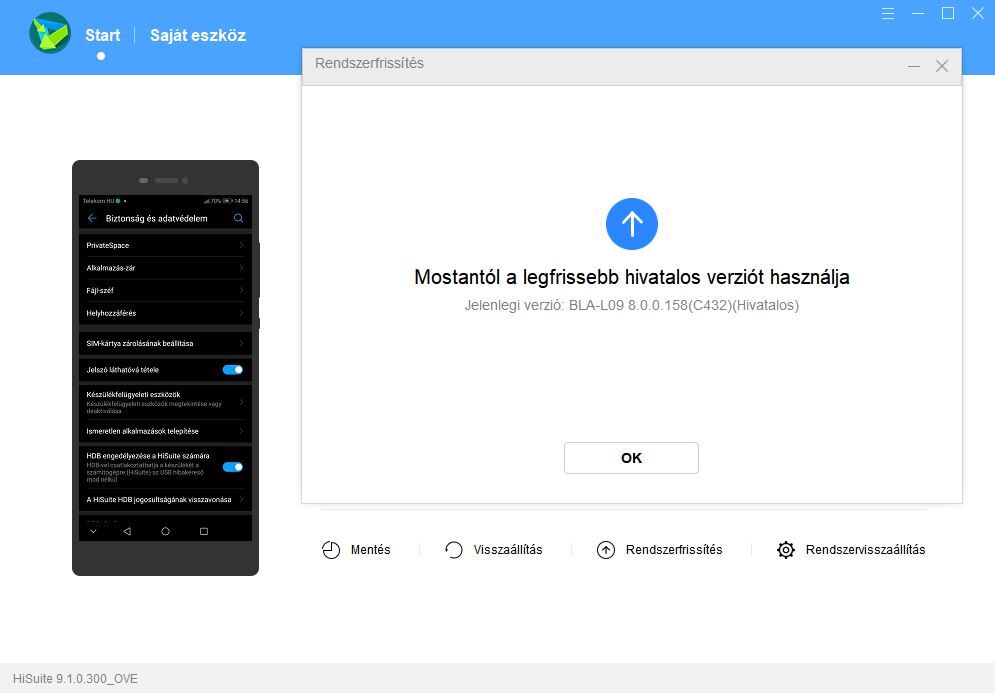Click the Visszaállítás restore icon
The width and height of the screenshot is (995, 693).
pyautogui.click(x=454, y=550)
